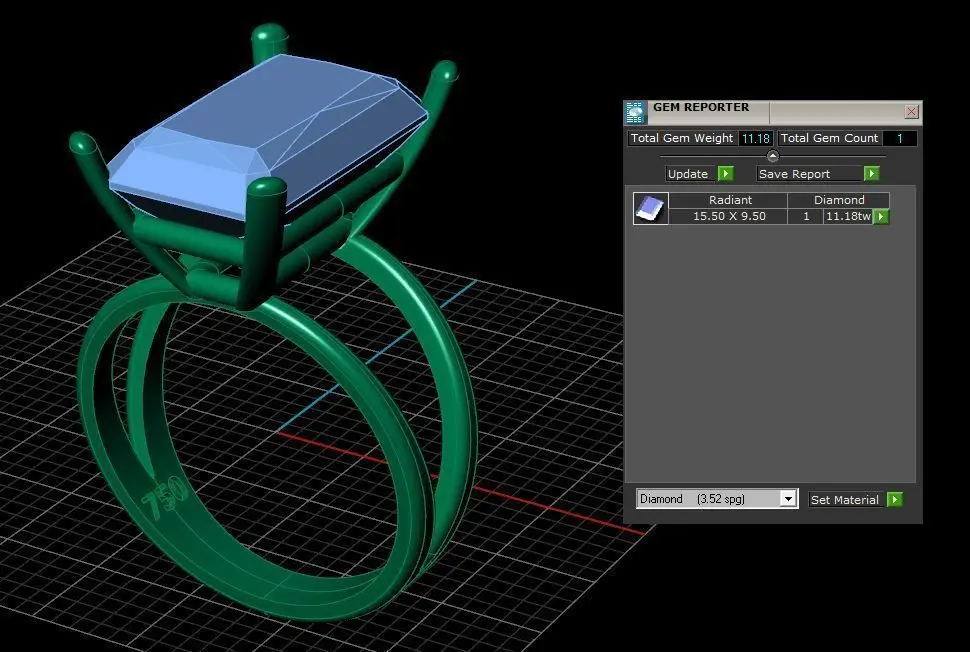This screenshot has height=652, width=970.
Task: Click the Radiant column header
Action: point(730,200)
